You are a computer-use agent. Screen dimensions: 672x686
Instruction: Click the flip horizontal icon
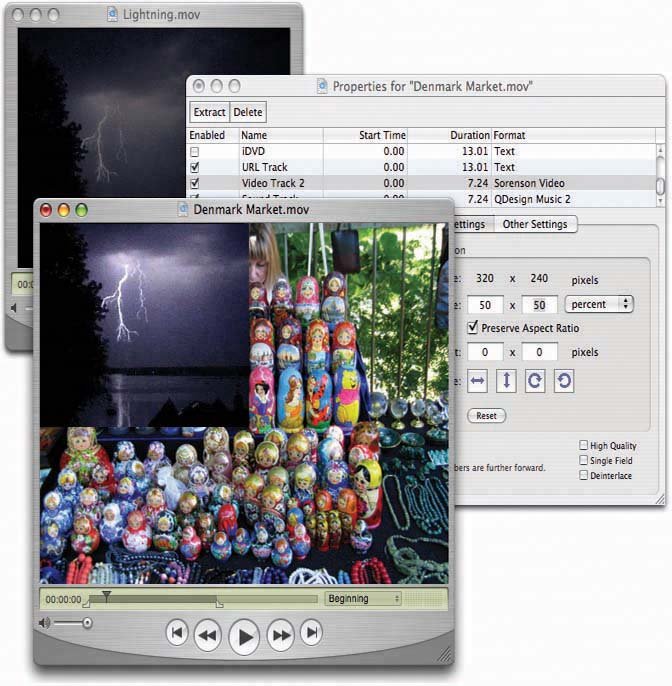click(x=479, y=382)
